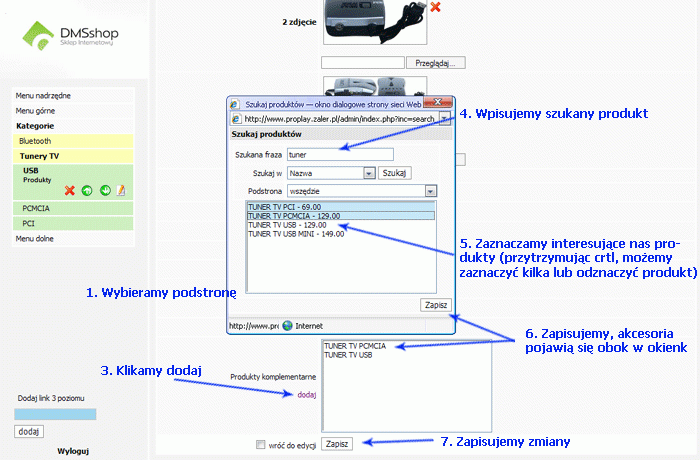Close the Szukaj produktów dialog window
700x460 pixels.
tap(438, 102)
